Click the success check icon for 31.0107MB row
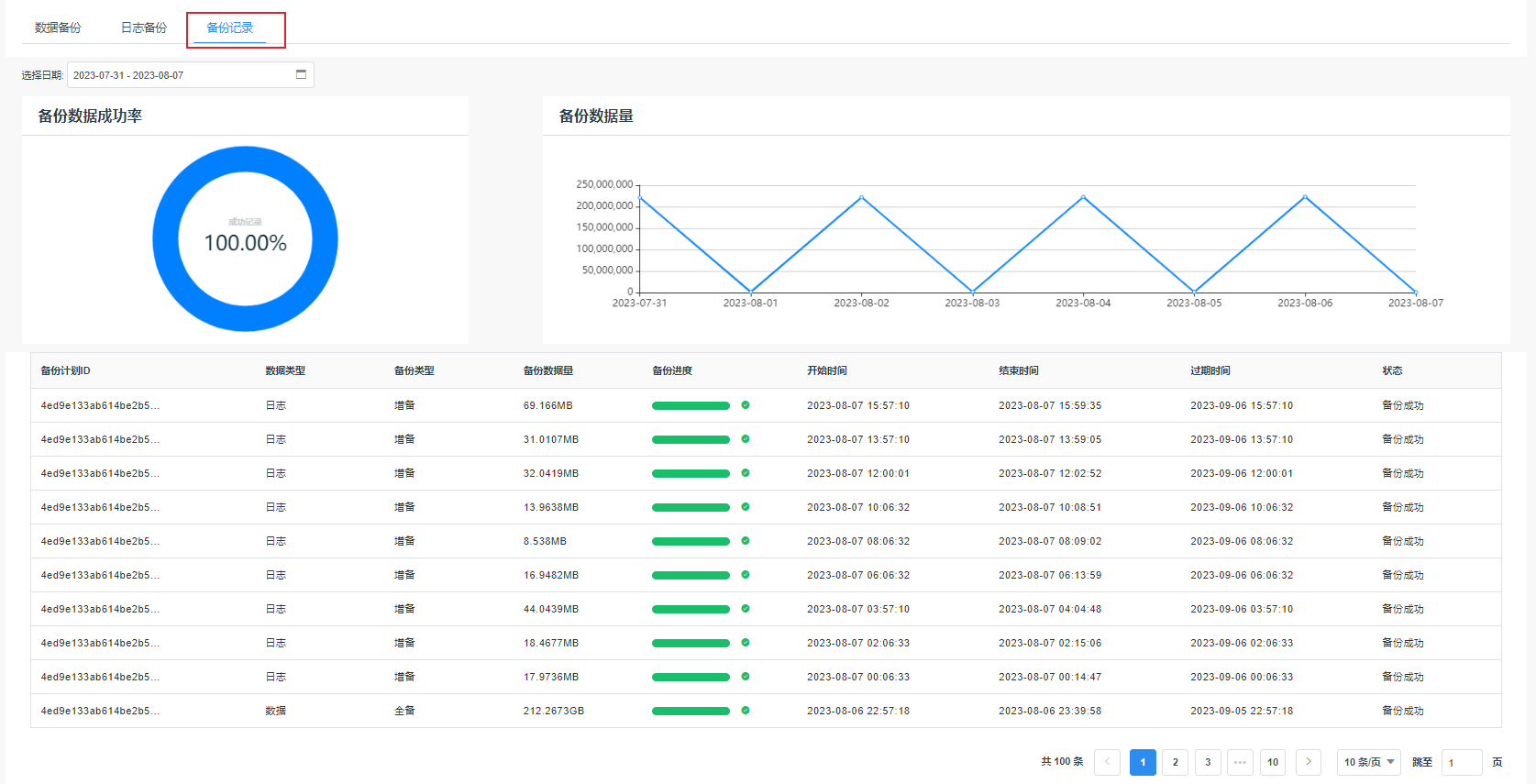 tap(746, 438)
